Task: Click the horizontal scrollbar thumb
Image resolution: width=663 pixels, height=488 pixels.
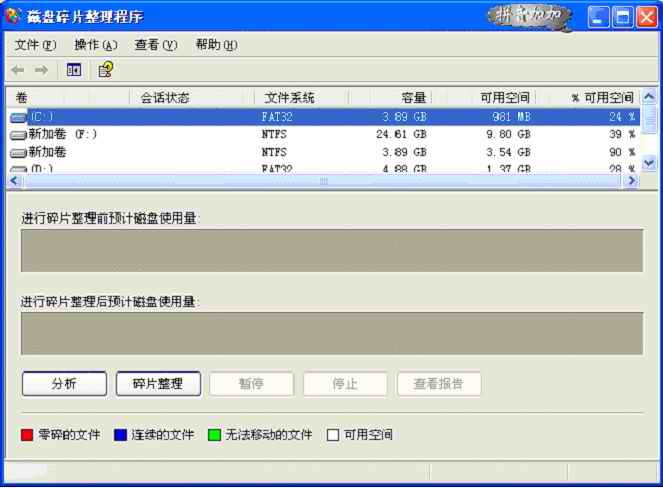Action: click(x=323, y=181)
